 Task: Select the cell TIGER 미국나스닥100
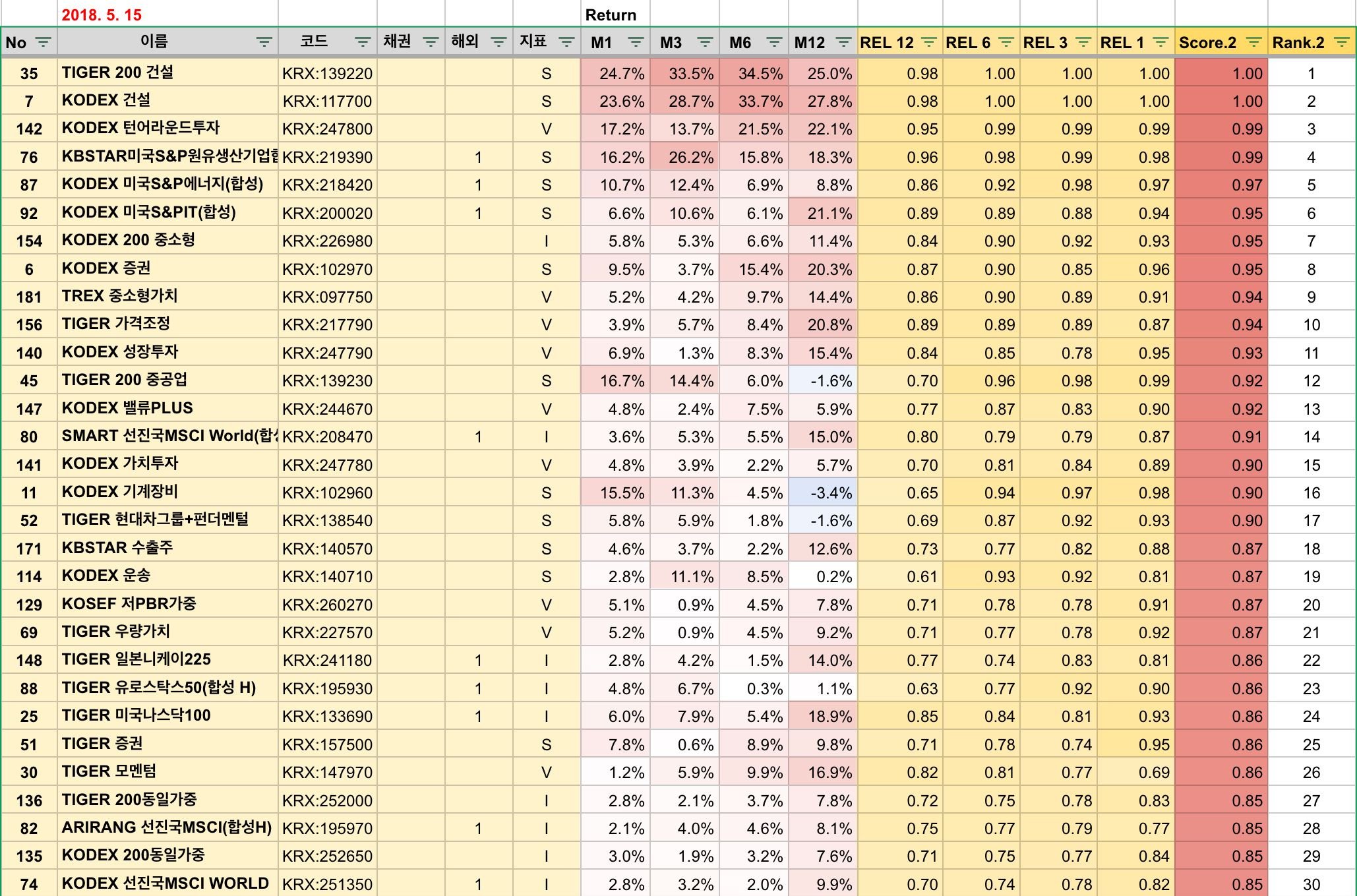[167, 715]
